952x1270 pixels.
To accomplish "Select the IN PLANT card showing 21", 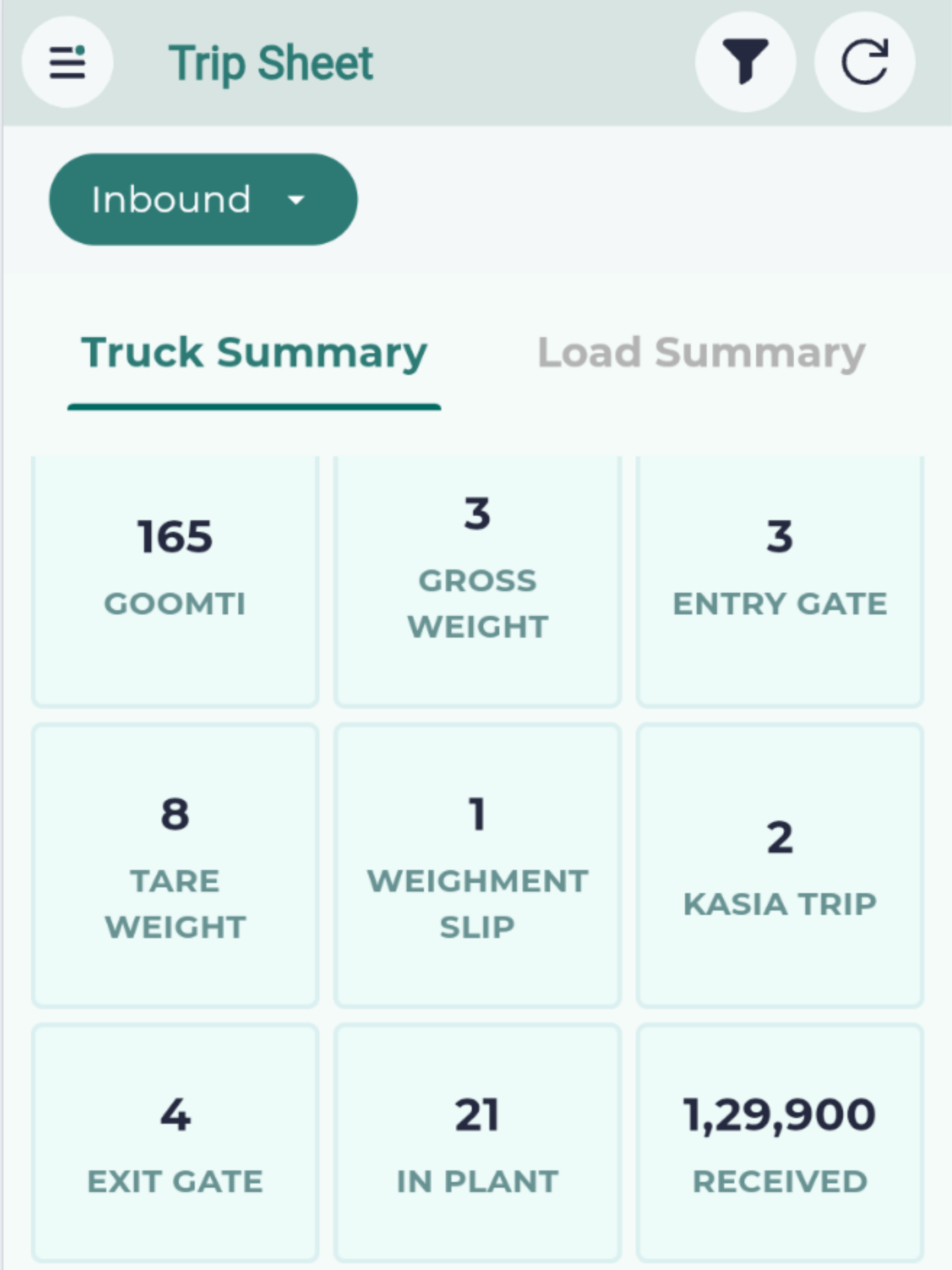I will click(477, 1144).
